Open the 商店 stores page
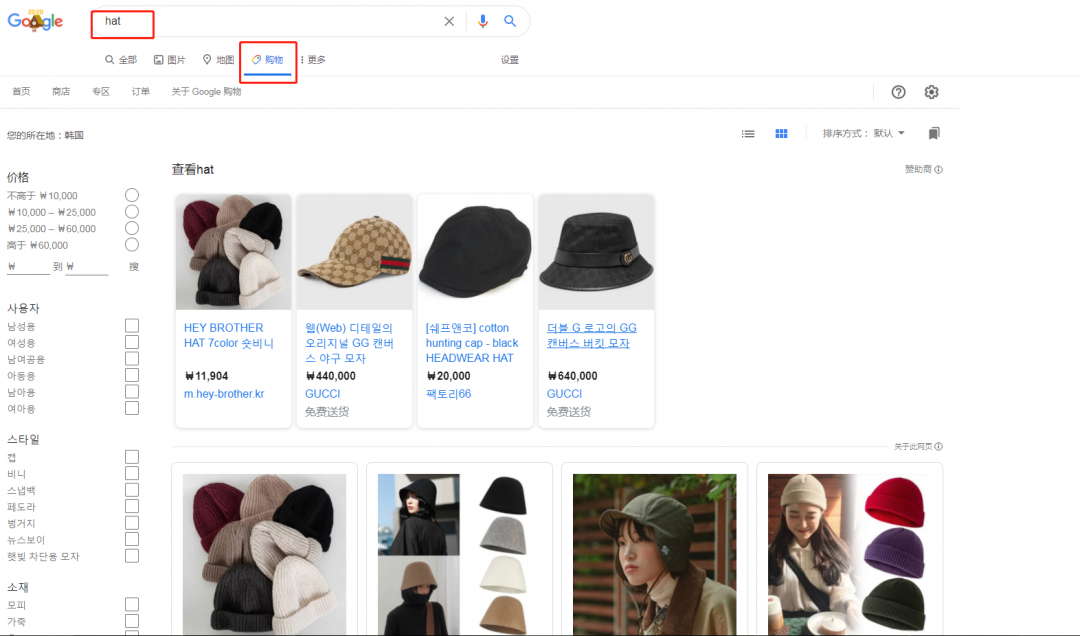 [x=61, y=92]
